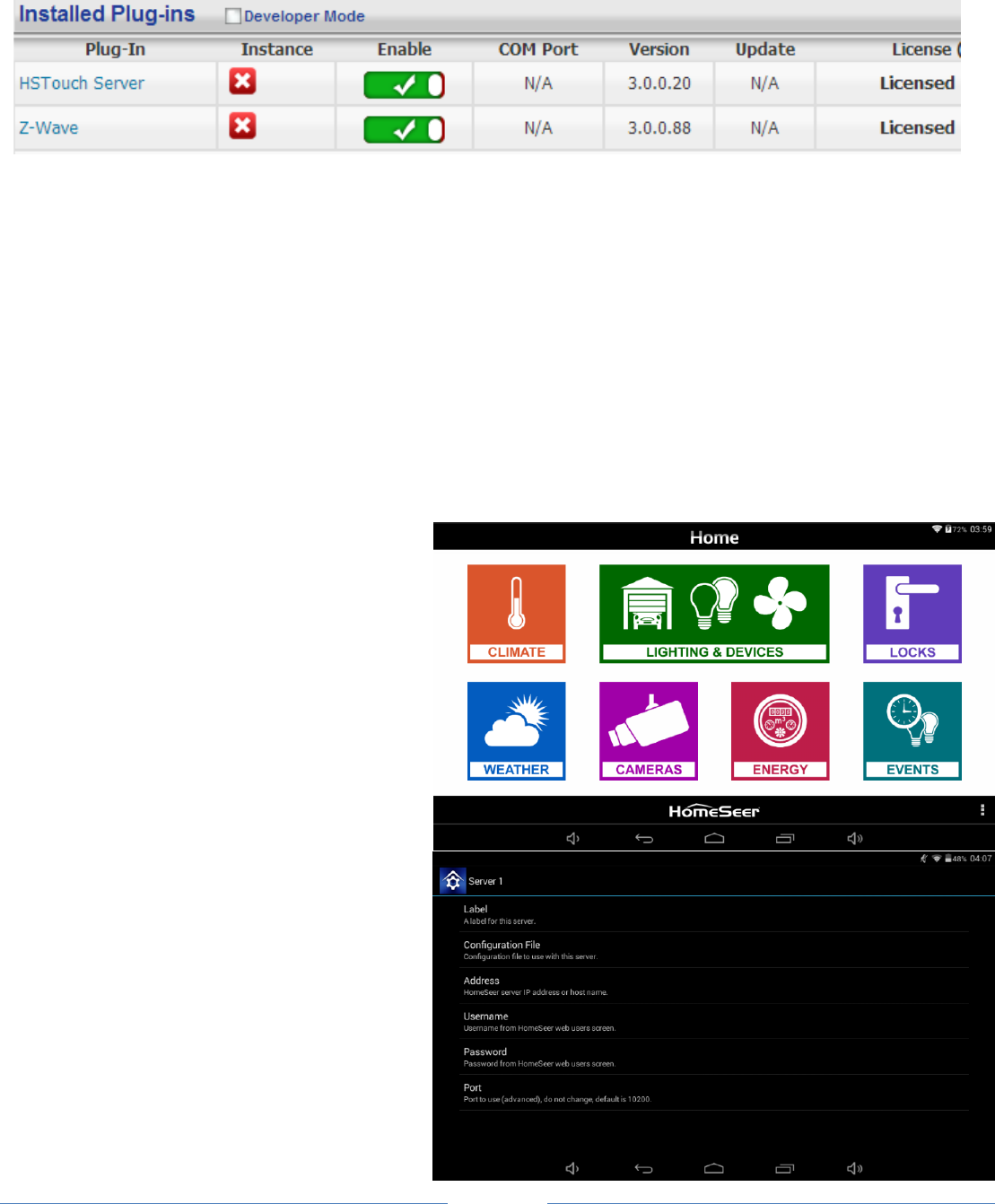The width and height of the screenshot is (995, 1204).
Task: Tap home button in Home screen navigation bar
Action: coord(714,838)
